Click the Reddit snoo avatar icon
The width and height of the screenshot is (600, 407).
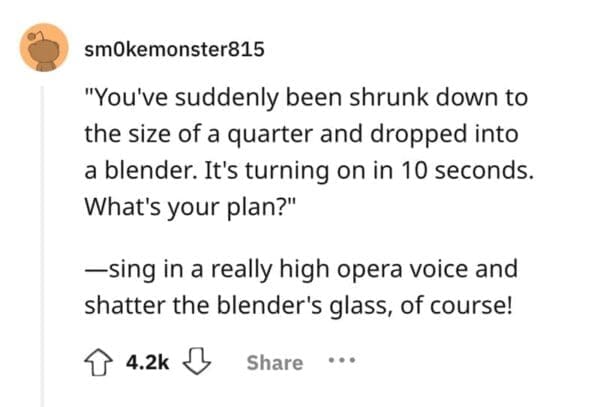click(x=44, y=53)
